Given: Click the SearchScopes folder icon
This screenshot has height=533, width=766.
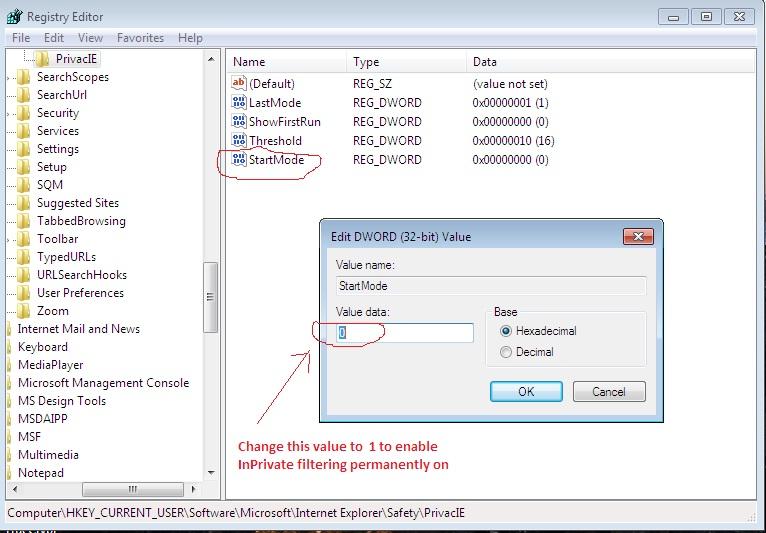Looking at the screenshot, I should coord(23,77).
